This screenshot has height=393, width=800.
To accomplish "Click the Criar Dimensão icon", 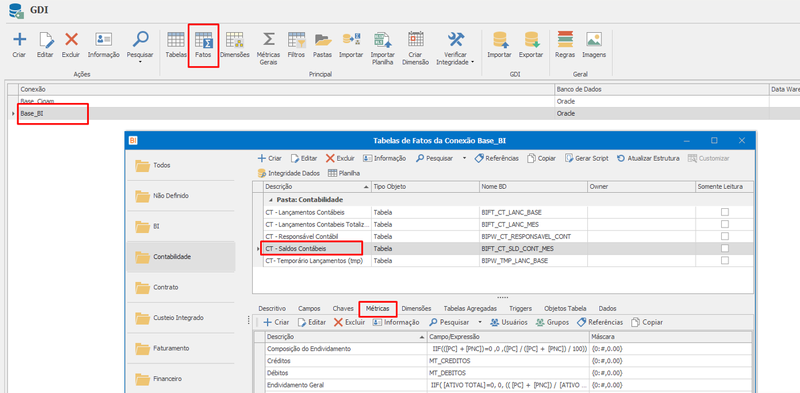I will (x=415, y=48).
